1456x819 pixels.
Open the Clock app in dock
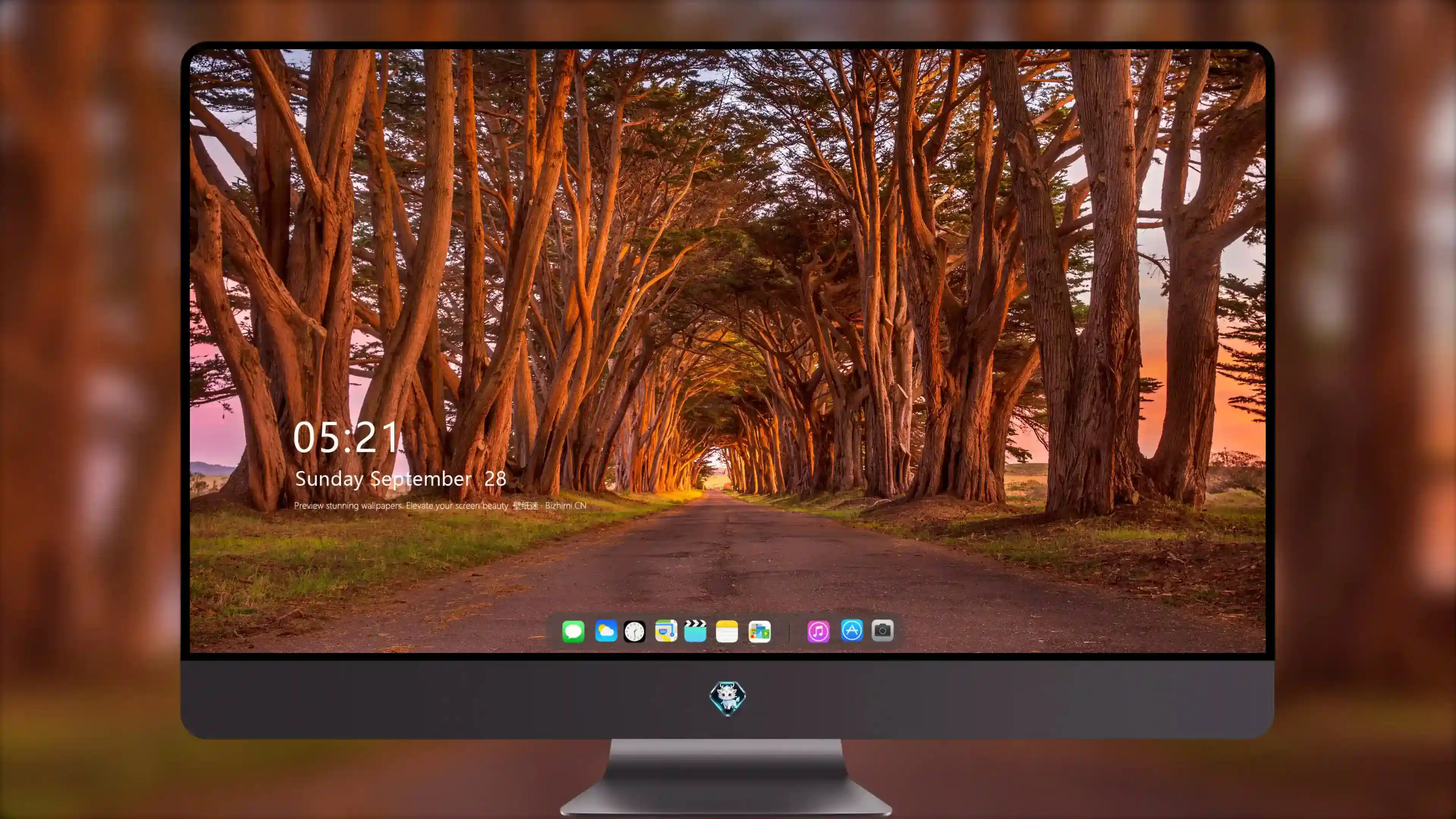(x=634, y=631)
